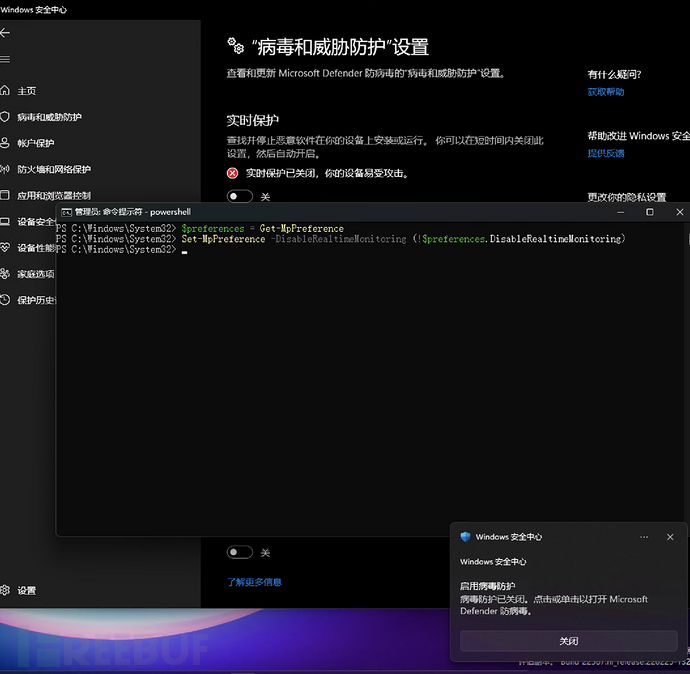The width and height of the screenshot is (690, 674).
Task: Click the 更改你的隐私设置 heading
Action: pyautogui.click(x=627, y=198)
